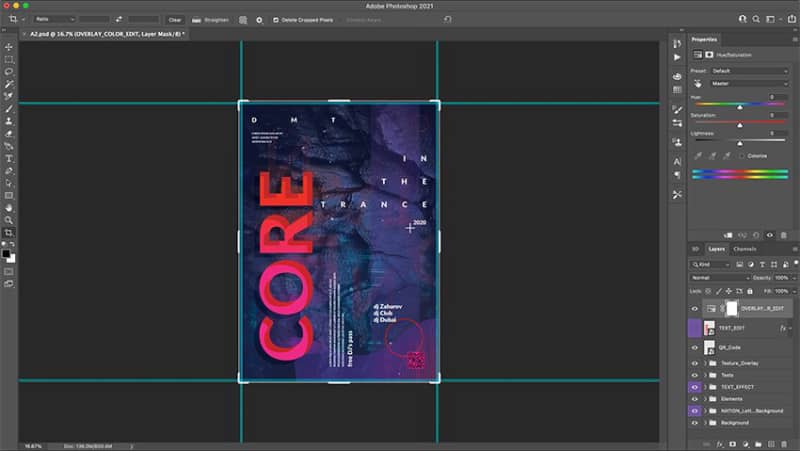Hide the Elements group
This screenshot has height=451, width=800.
pyautogui.click(x=694, y=399)
